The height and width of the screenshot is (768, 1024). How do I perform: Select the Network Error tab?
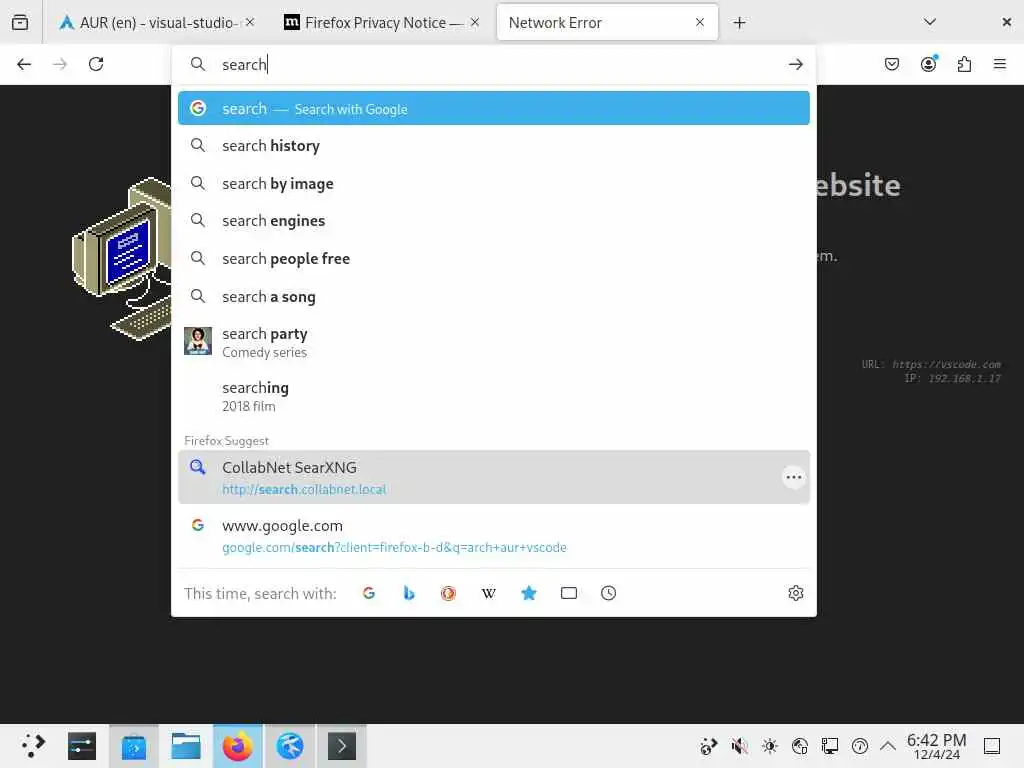tap(607, 23)
